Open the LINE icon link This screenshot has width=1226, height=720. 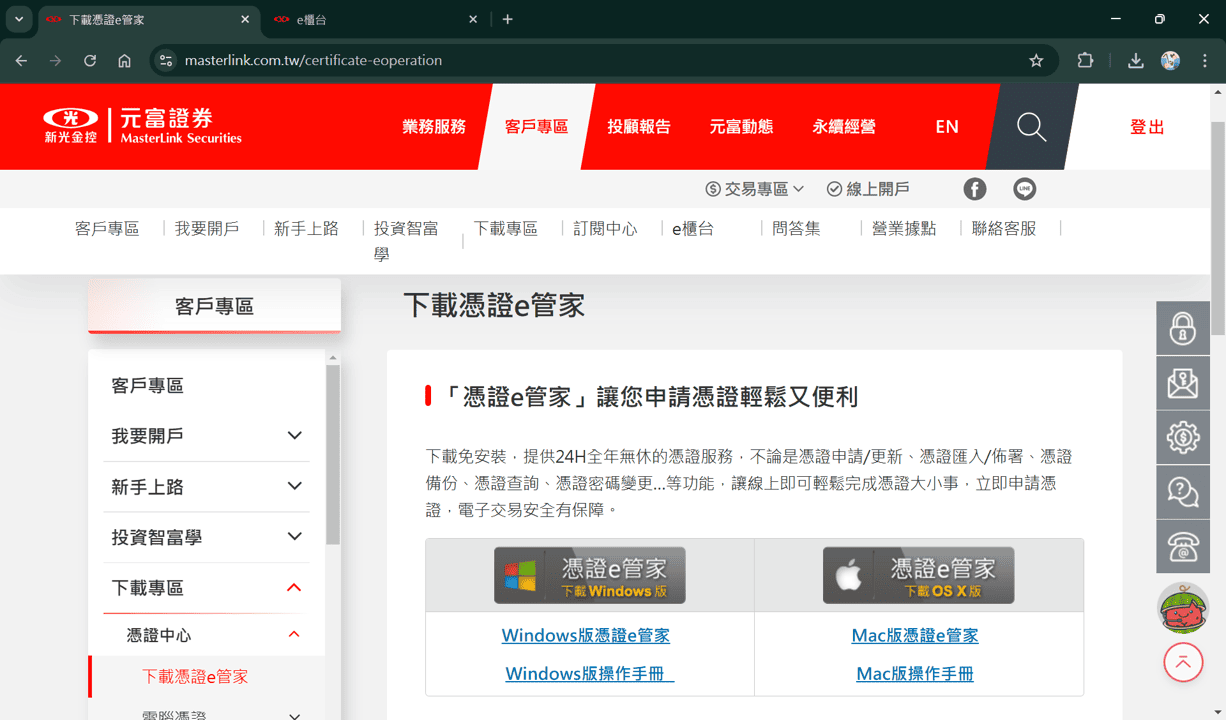[1025, 189]
